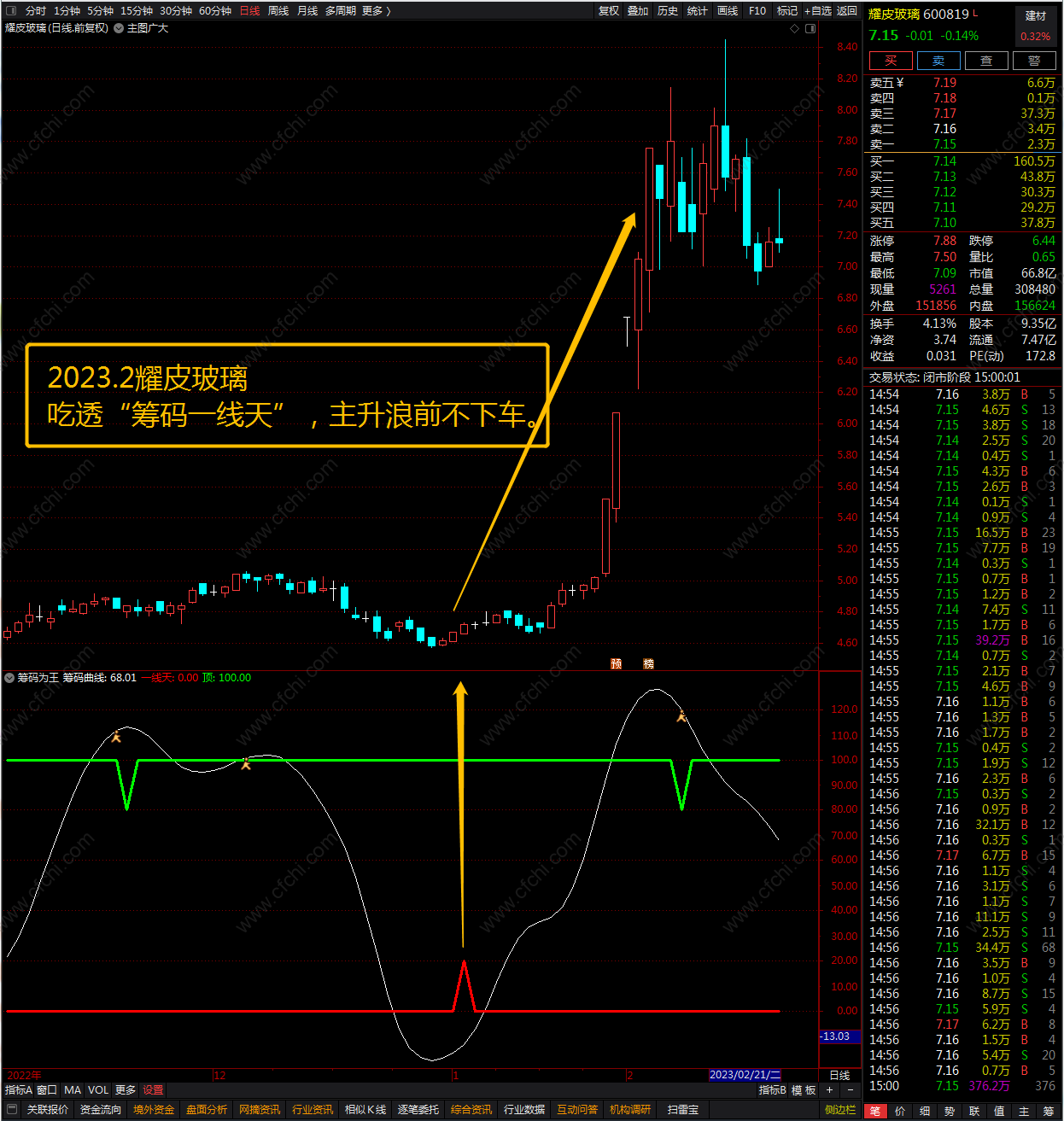Open the 历史 history function
This screenshot has width=1064, height=1121.
(x=668, y=11)
